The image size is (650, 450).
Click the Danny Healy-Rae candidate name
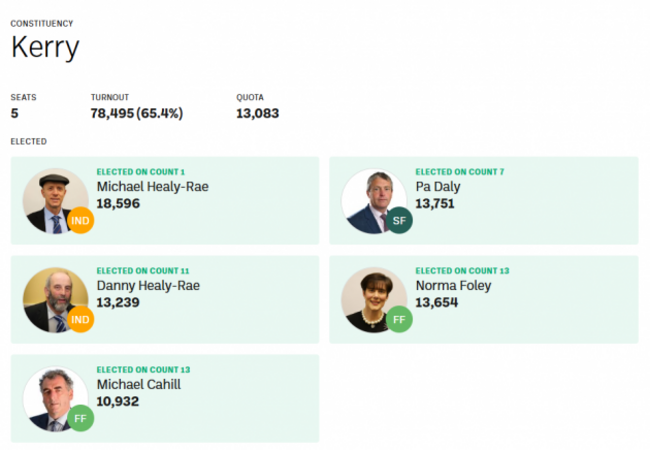coord(148,285)
